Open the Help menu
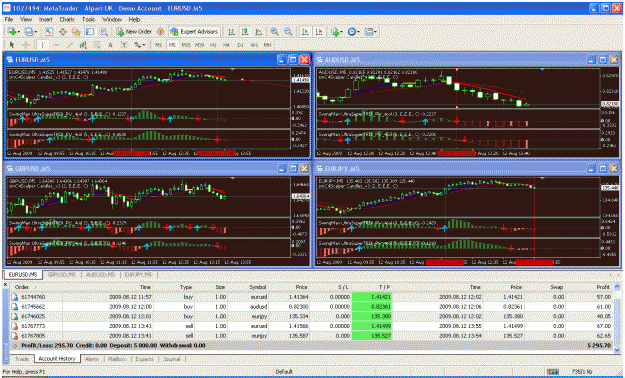Viewport: 625px width, 378px height. click(134, 19)
